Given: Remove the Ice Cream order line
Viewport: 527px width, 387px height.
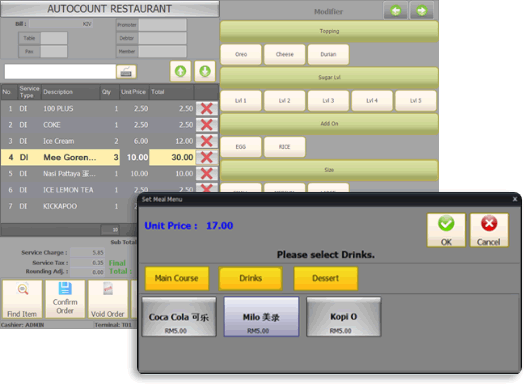Looking at the screenshot, I should pos(206,141).
